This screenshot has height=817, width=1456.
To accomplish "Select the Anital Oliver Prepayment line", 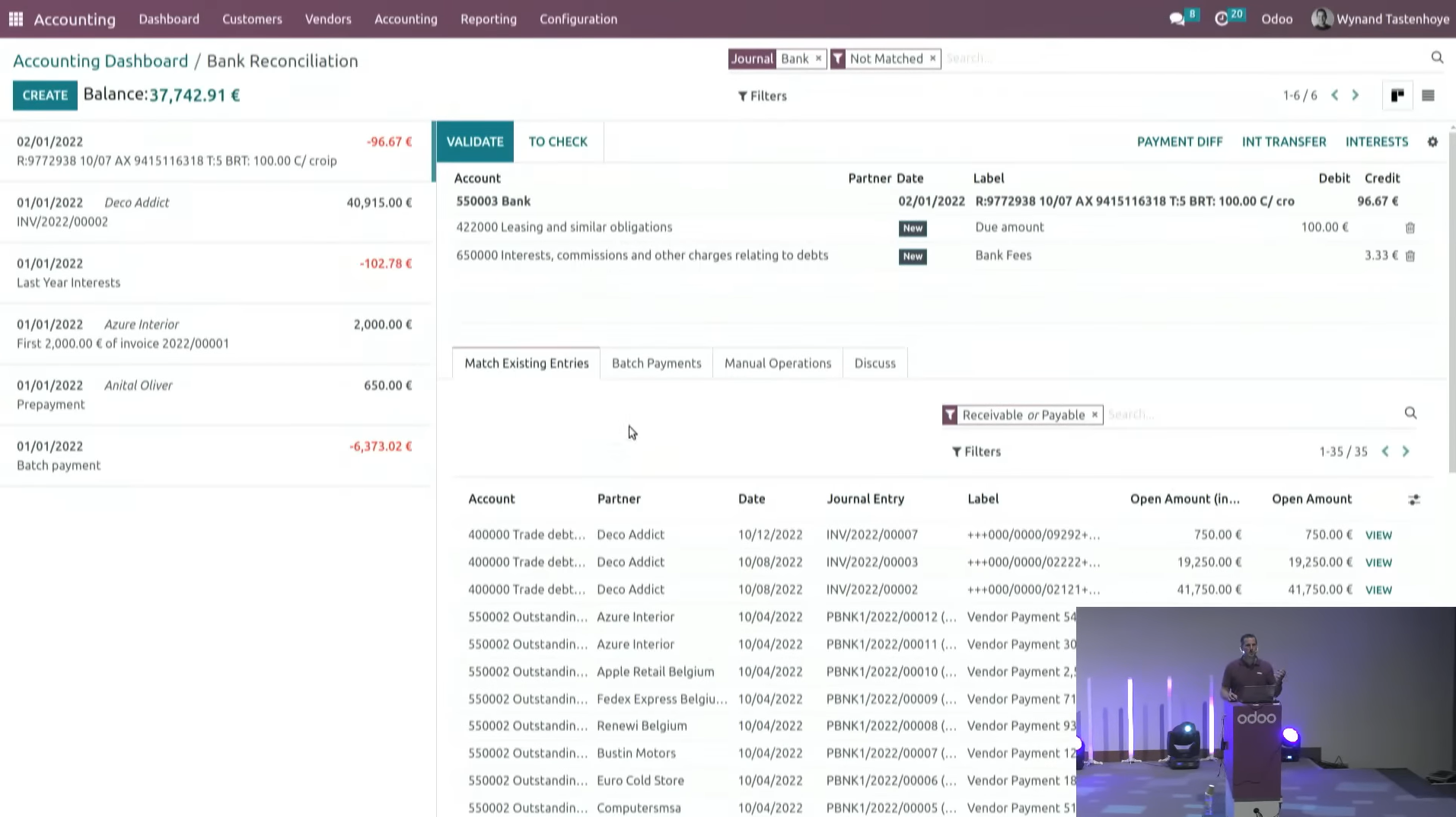I will (x=216, y=395).
